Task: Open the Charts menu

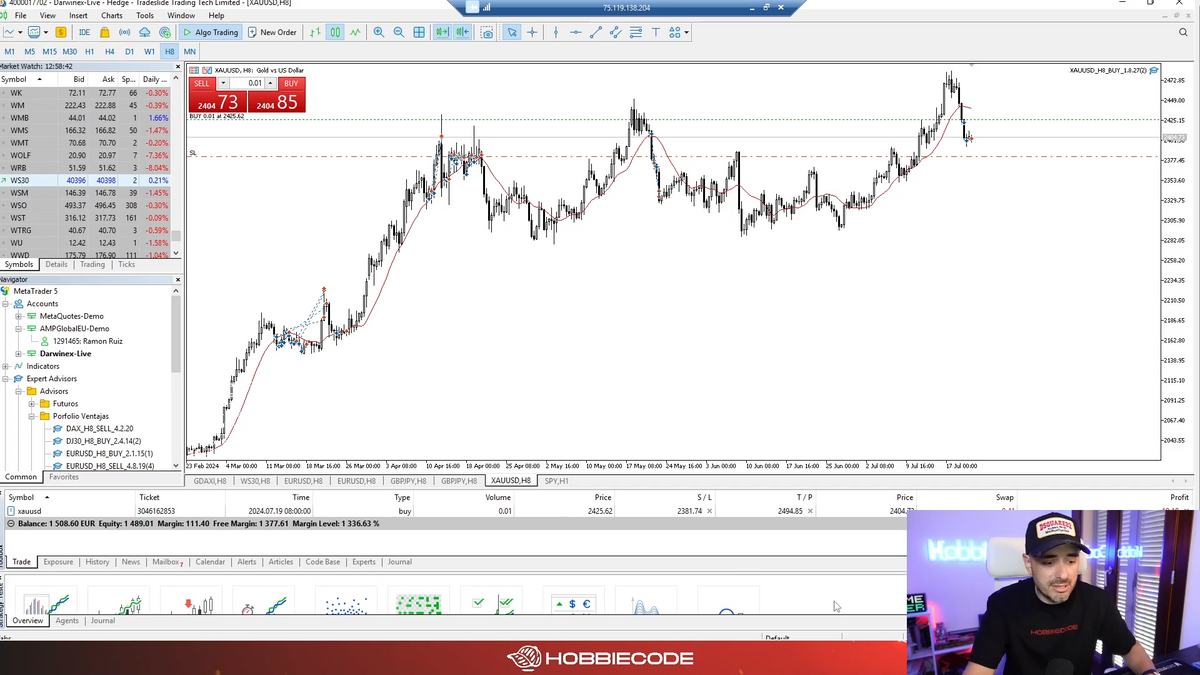Action: (112, 16)
